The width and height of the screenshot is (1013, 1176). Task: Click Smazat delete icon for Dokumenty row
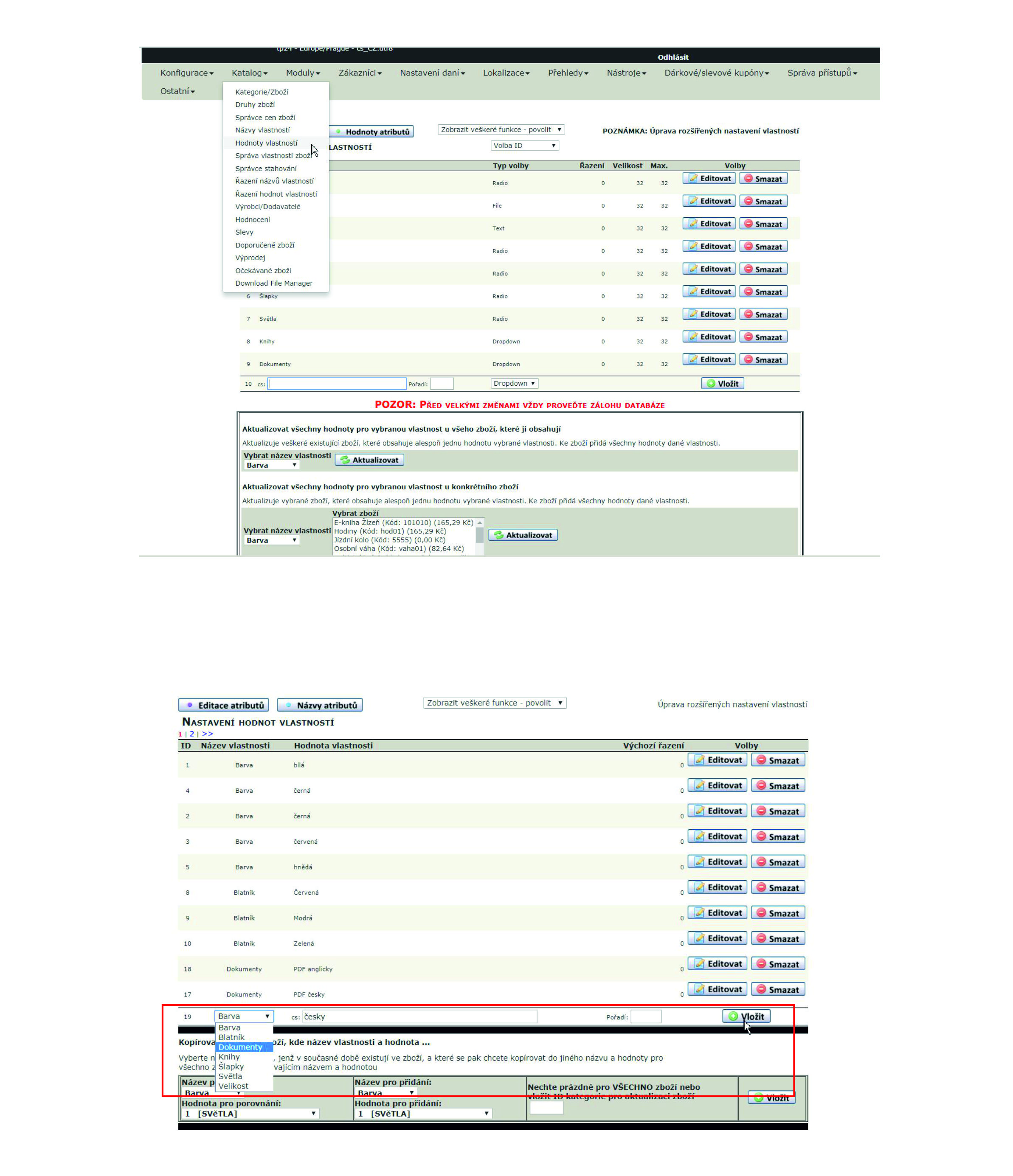tap(763, 359)
